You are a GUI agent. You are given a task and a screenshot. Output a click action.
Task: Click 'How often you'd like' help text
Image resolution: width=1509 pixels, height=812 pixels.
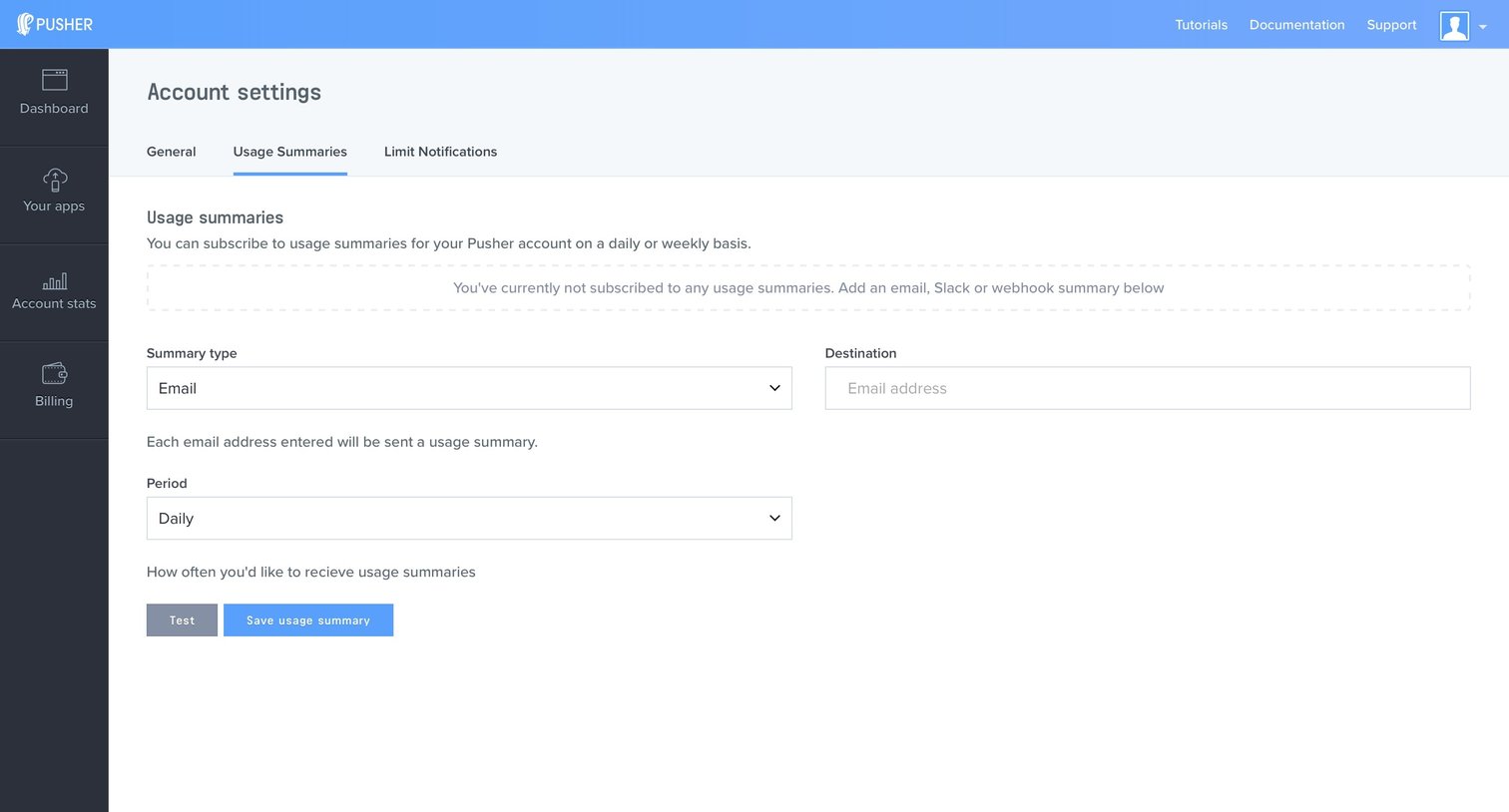pos(311,572)
